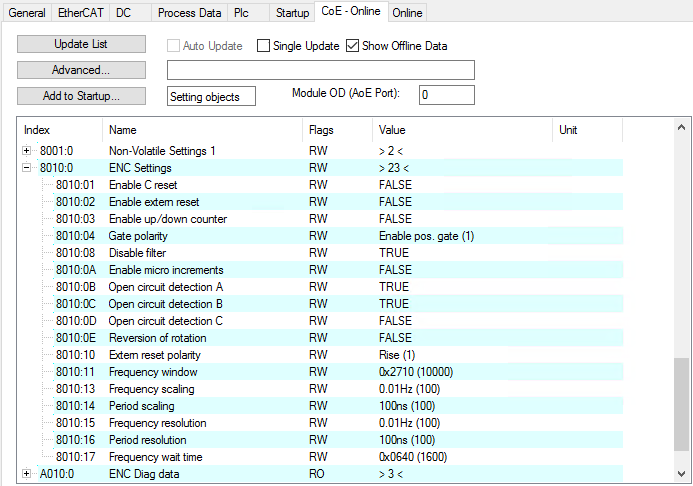Click the Module OD (AoE Port) field
Viewport: 693px width, 486px height.
447,95
